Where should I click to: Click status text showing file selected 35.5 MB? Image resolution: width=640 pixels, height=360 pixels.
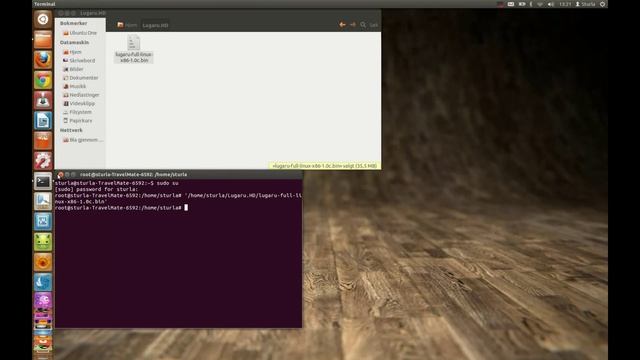tap(324, 166)
